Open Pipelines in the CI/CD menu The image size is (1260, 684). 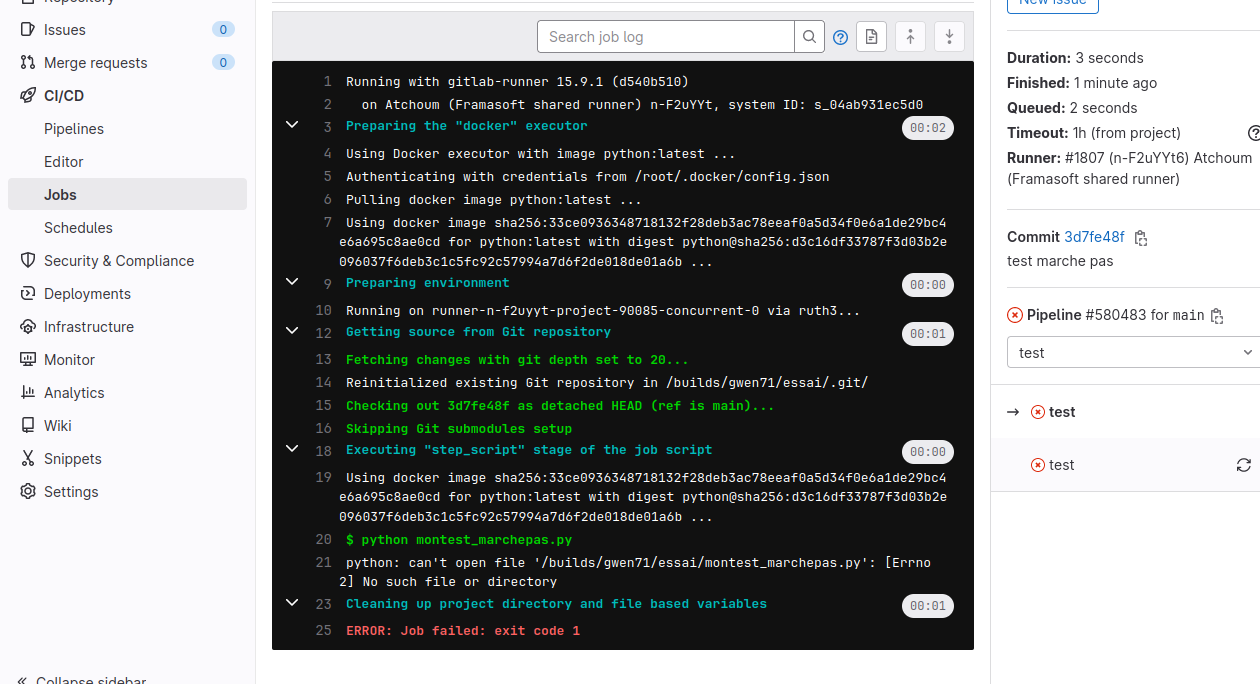coord(74,129)
